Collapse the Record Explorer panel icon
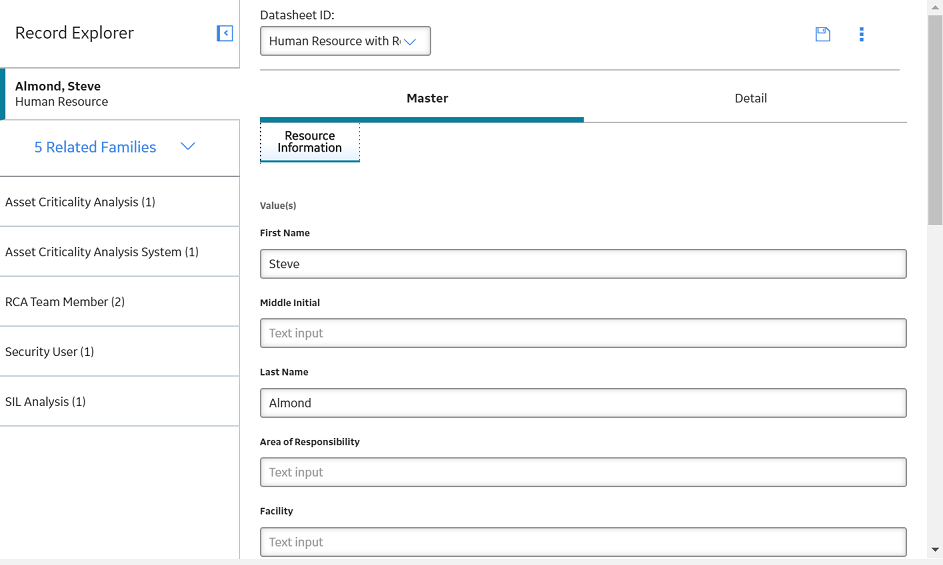 coord(225,33)
